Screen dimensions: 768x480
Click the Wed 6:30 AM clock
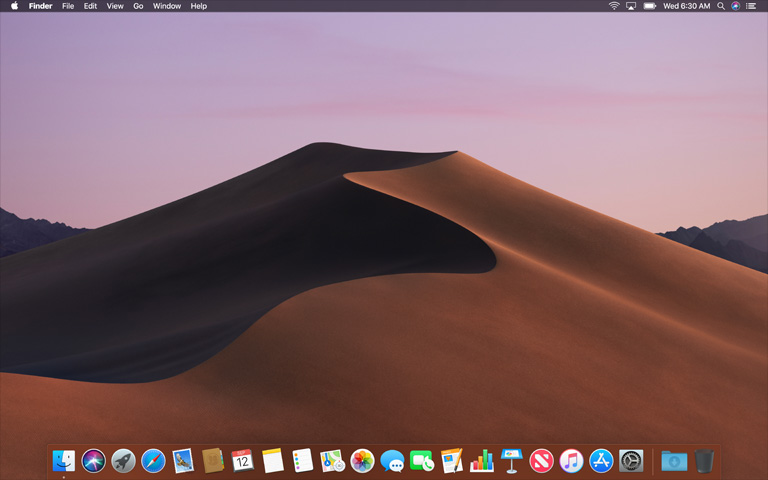[686, 6]
